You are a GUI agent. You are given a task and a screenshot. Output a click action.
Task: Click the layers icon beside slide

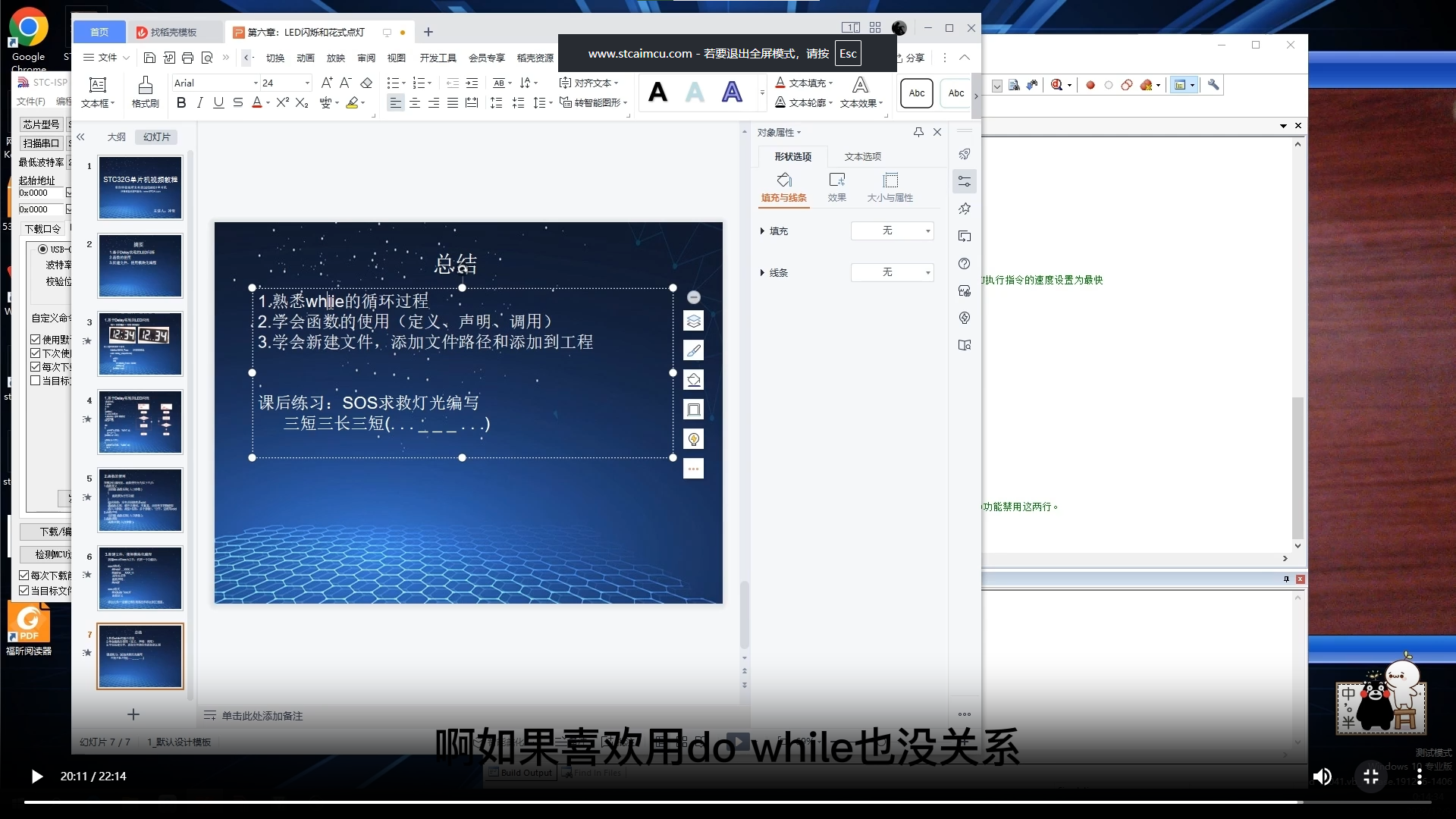click(693, 322)
